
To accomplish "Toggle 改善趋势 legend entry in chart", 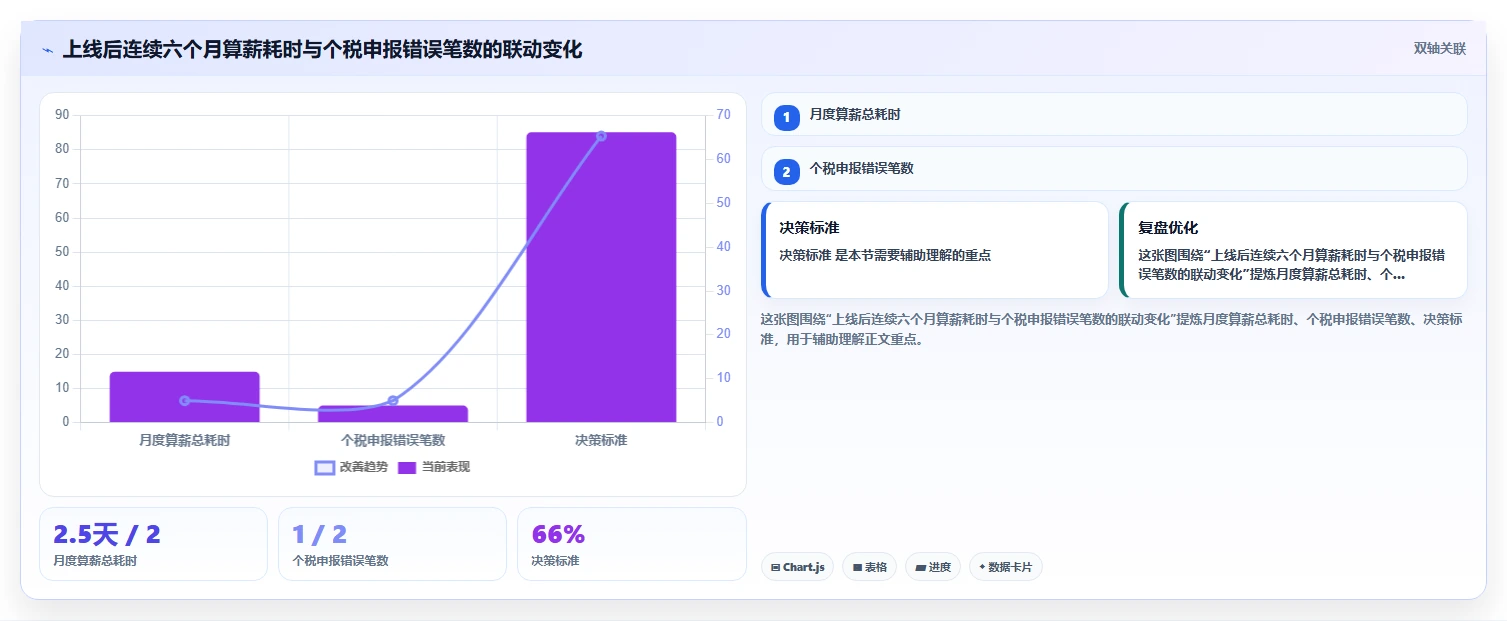I will tap(351, 467).
